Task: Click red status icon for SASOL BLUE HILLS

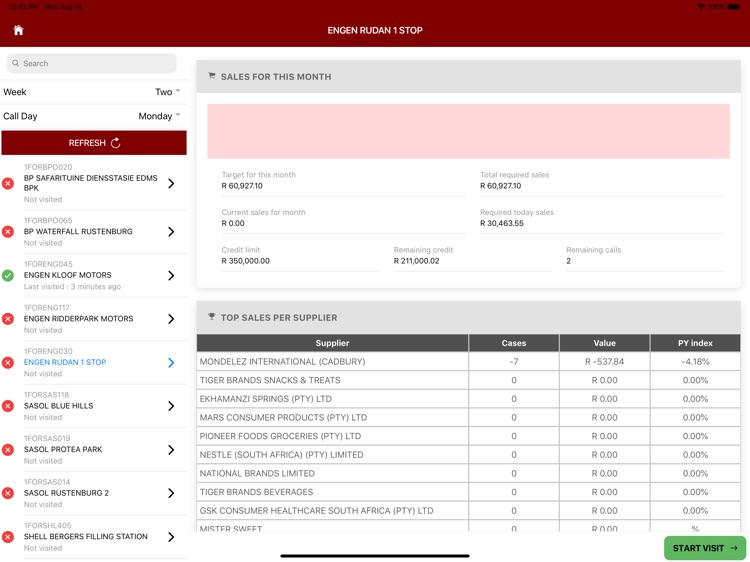Action: click(x=8, y=406)
